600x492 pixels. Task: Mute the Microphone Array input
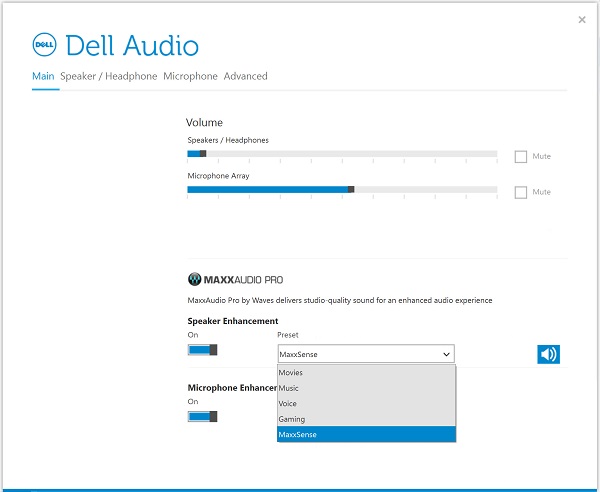click(x=521, y=192)
